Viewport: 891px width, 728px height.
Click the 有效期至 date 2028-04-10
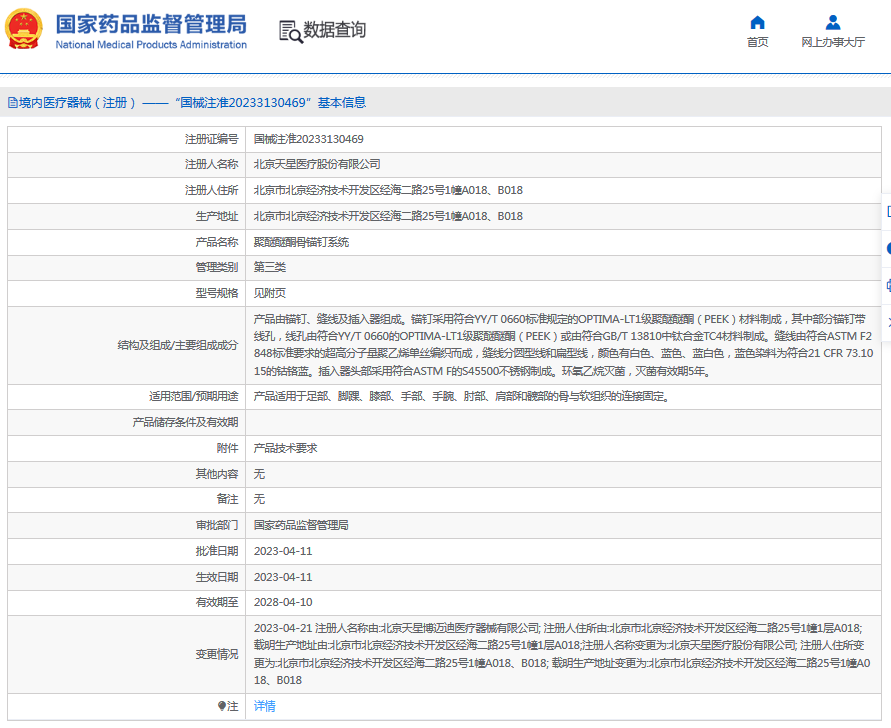[x=284, y=602]
